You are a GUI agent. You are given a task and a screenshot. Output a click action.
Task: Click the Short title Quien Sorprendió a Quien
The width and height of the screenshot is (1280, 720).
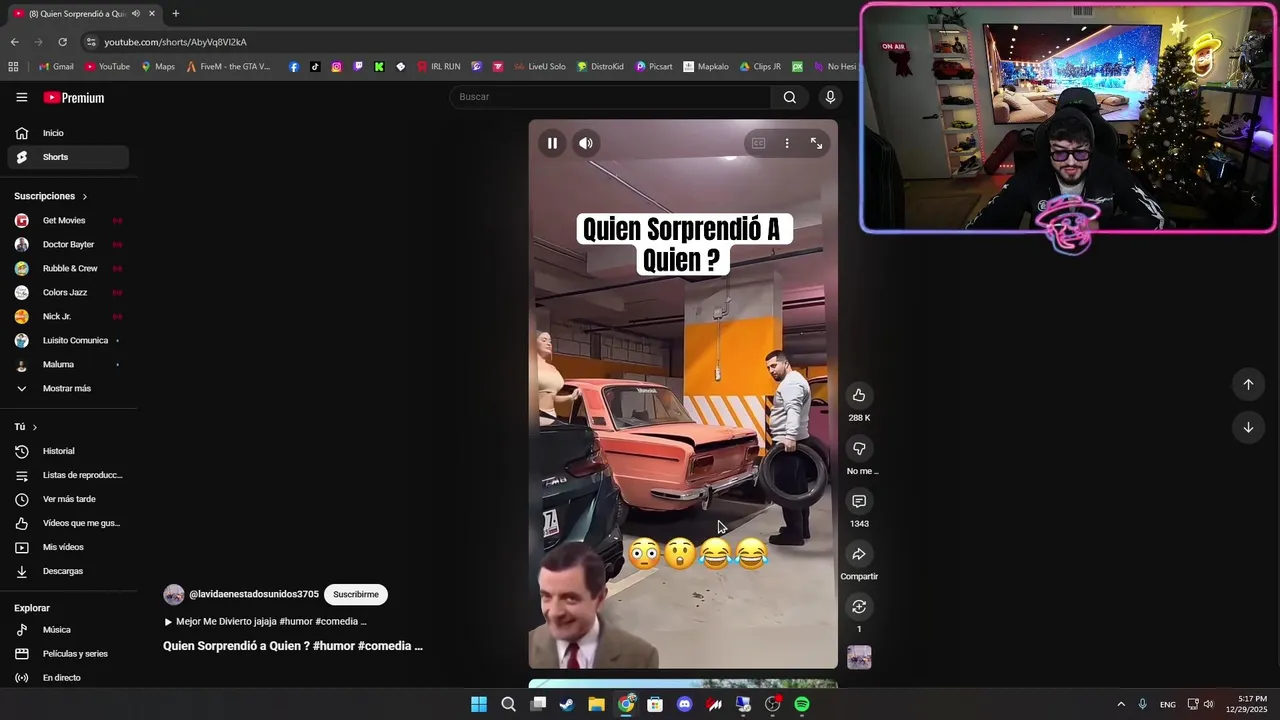click(x=293, y=646)
